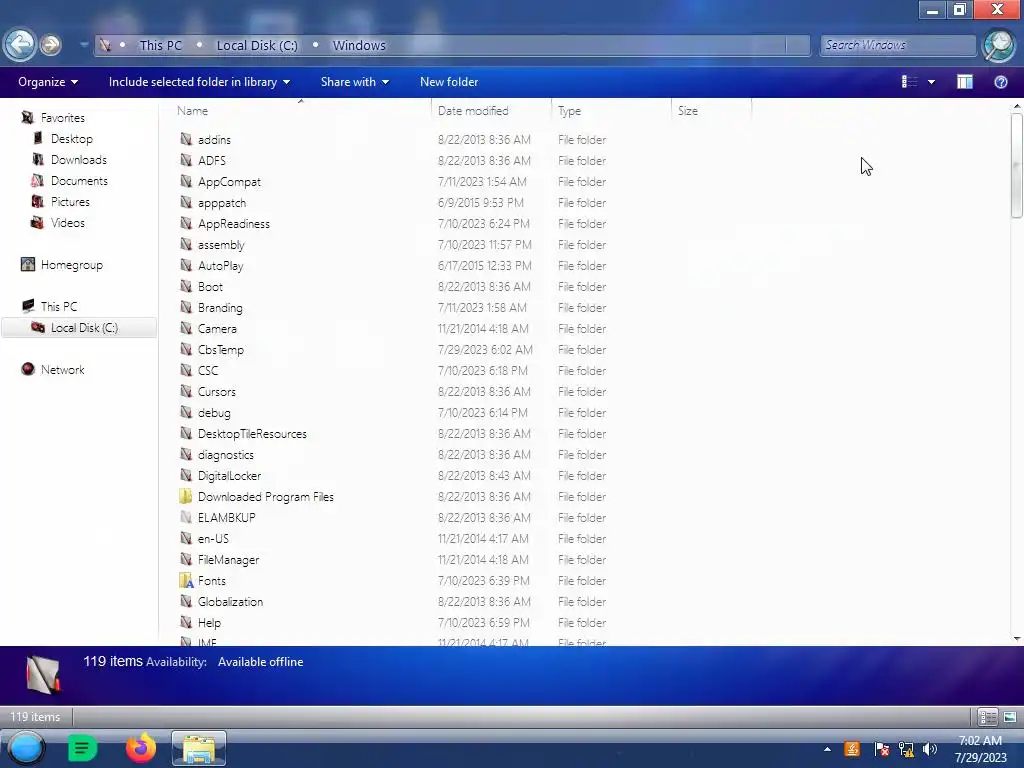The width and height of the screenshot is (1024, 768).
Task: Select the apppatch folder name
Action: click(x=222, y=202)
